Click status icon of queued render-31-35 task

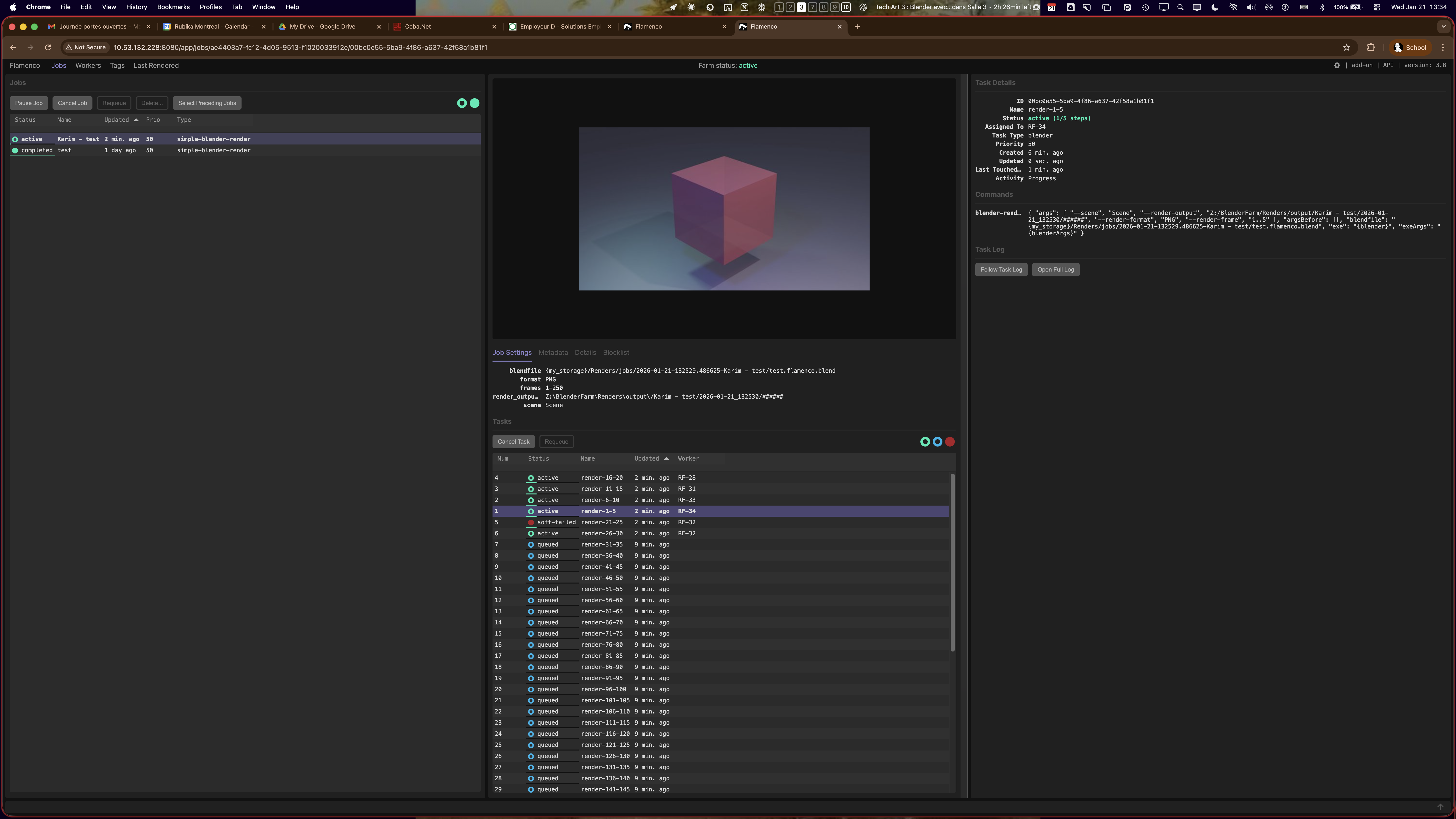click(x=531, y=545)
